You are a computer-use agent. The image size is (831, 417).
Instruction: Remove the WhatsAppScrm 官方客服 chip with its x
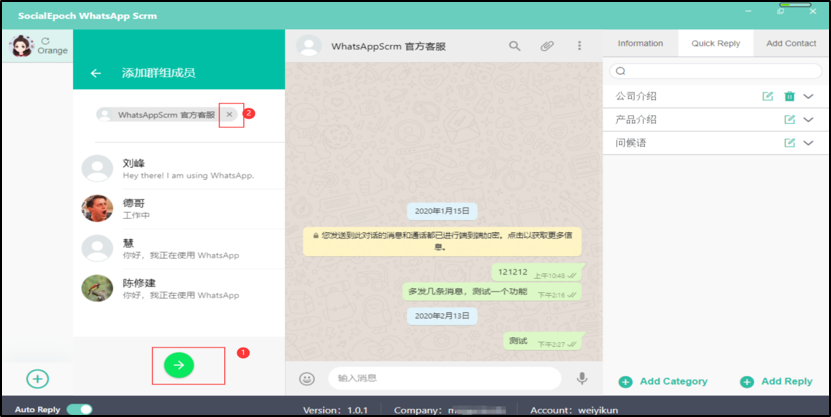[229, 114]
